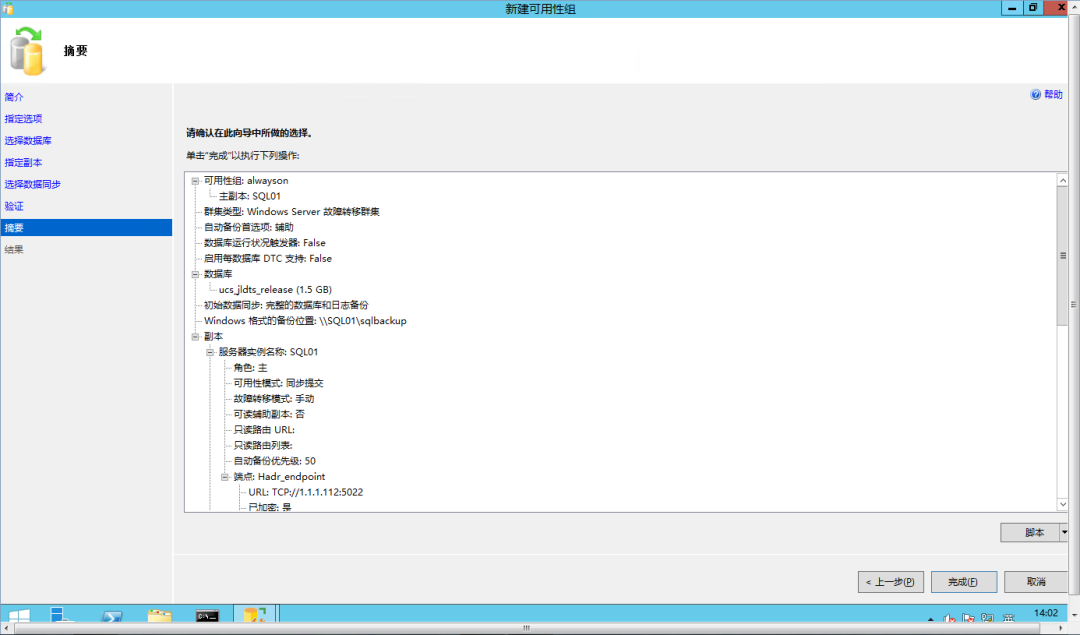Click the help question mark icon
This screenshot has width=1080, height=635.
pyautogui.click(x=1035, y=94)
